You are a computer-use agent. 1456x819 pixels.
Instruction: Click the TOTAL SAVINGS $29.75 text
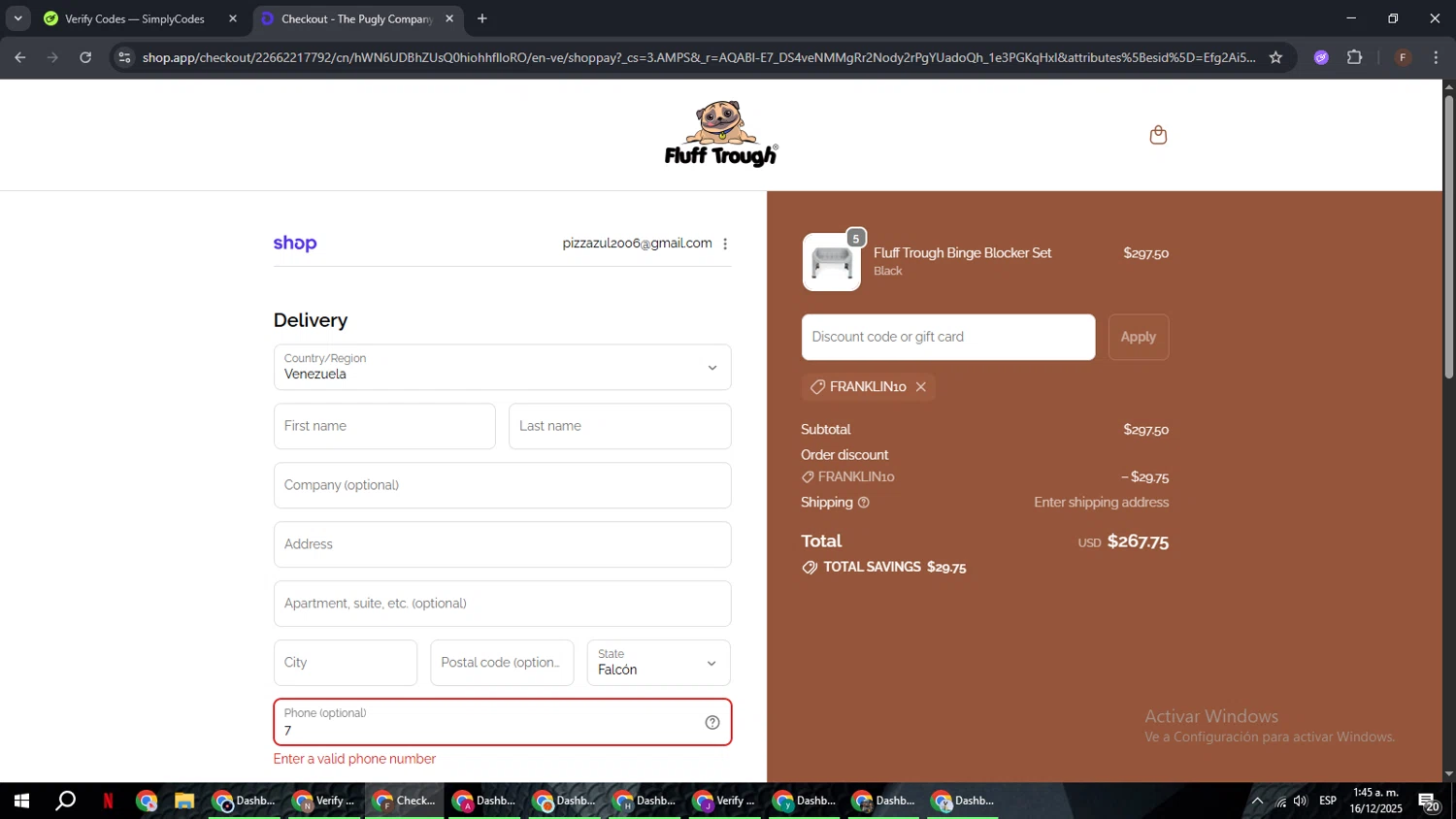pyautogui.click(x=884, y=567)
